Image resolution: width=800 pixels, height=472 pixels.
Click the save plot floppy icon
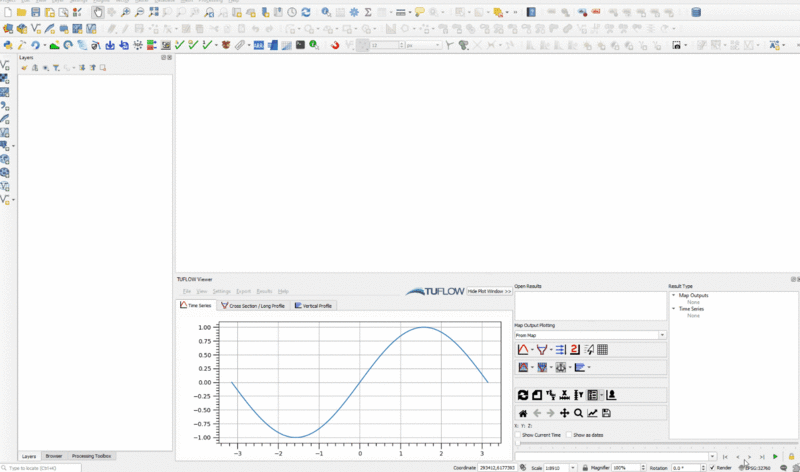606,413
